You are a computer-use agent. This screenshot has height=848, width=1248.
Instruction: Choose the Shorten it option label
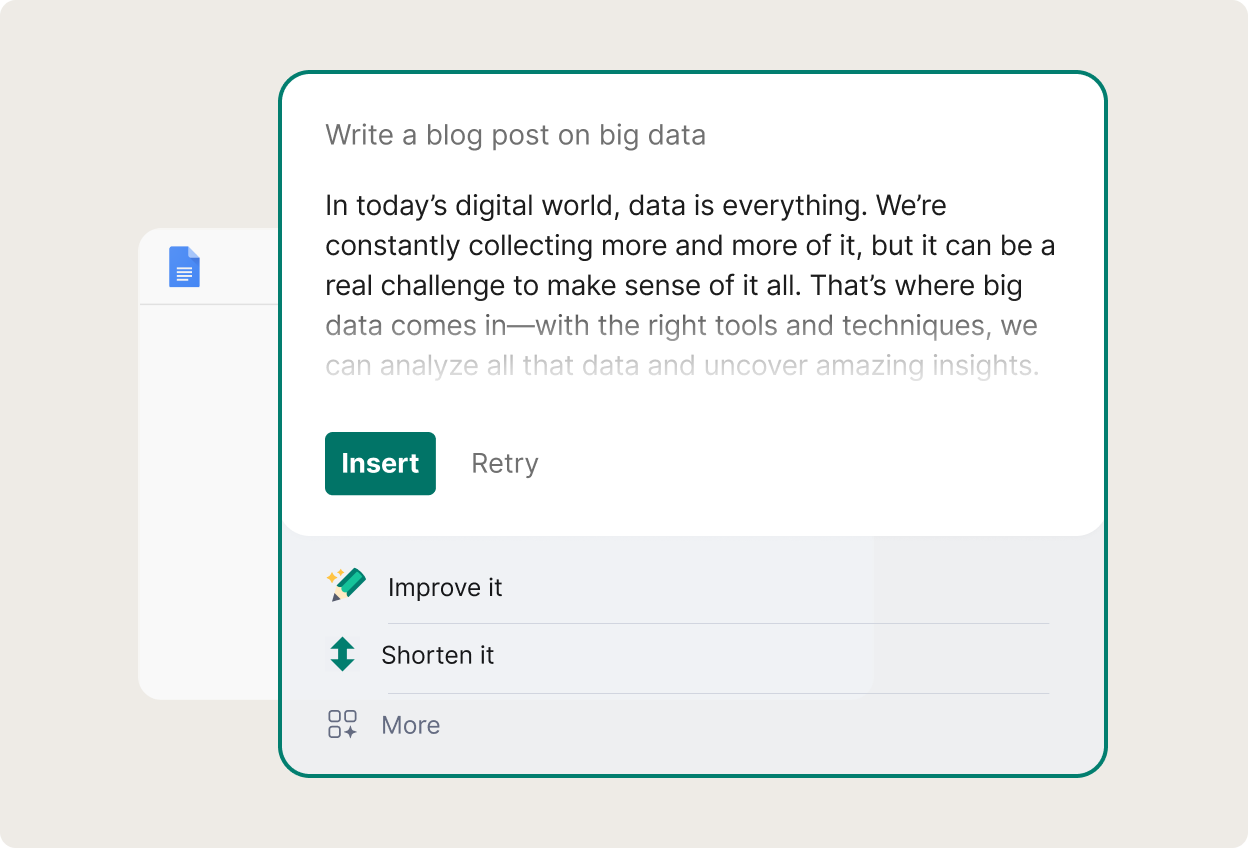click(438, 655)
